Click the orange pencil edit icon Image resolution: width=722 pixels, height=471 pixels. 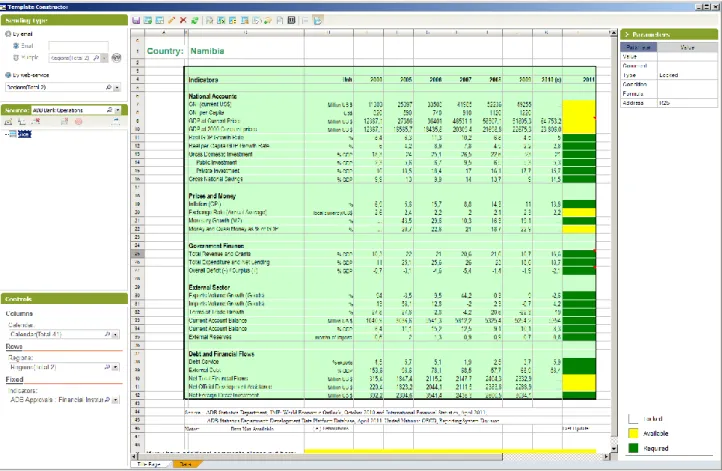coord(172,20)
